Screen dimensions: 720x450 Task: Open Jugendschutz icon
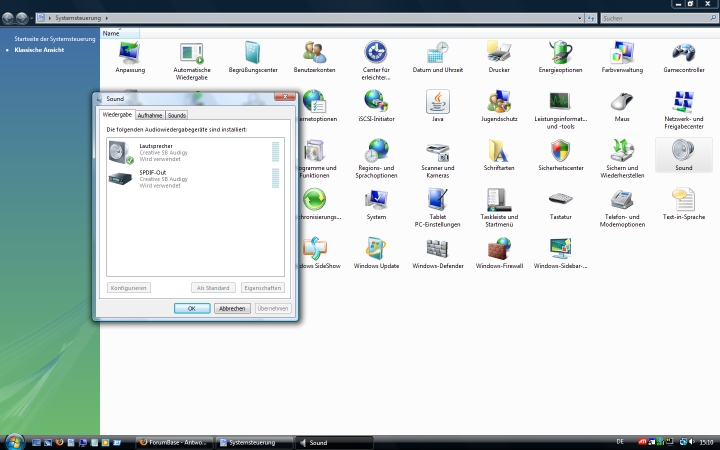499,106
